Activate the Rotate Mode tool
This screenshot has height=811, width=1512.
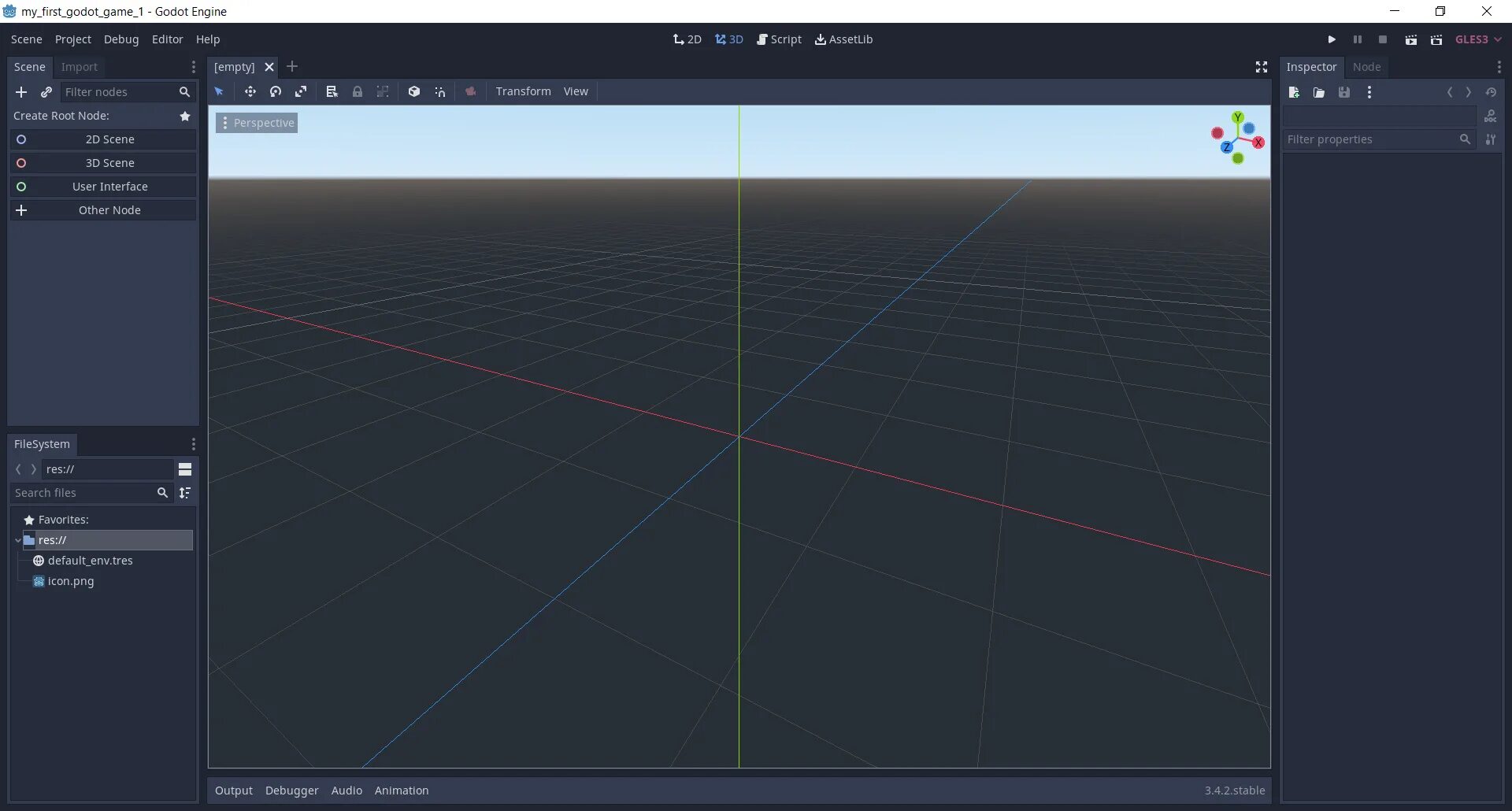pyautogui.click(x=276, y=91)
